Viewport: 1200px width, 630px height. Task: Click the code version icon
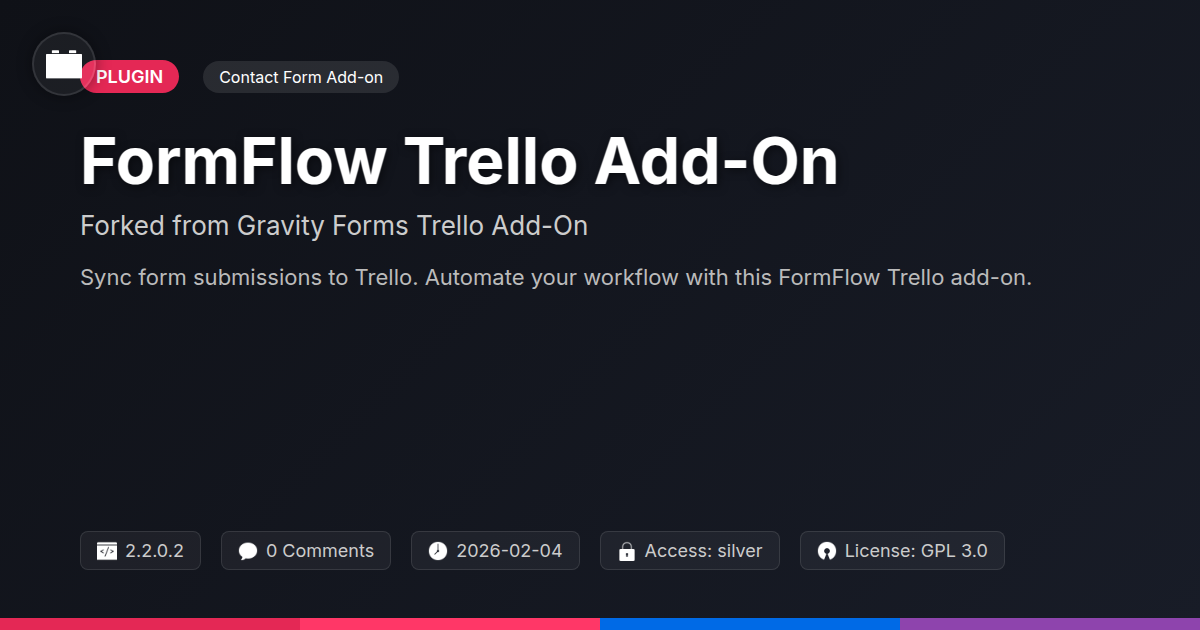107,551
